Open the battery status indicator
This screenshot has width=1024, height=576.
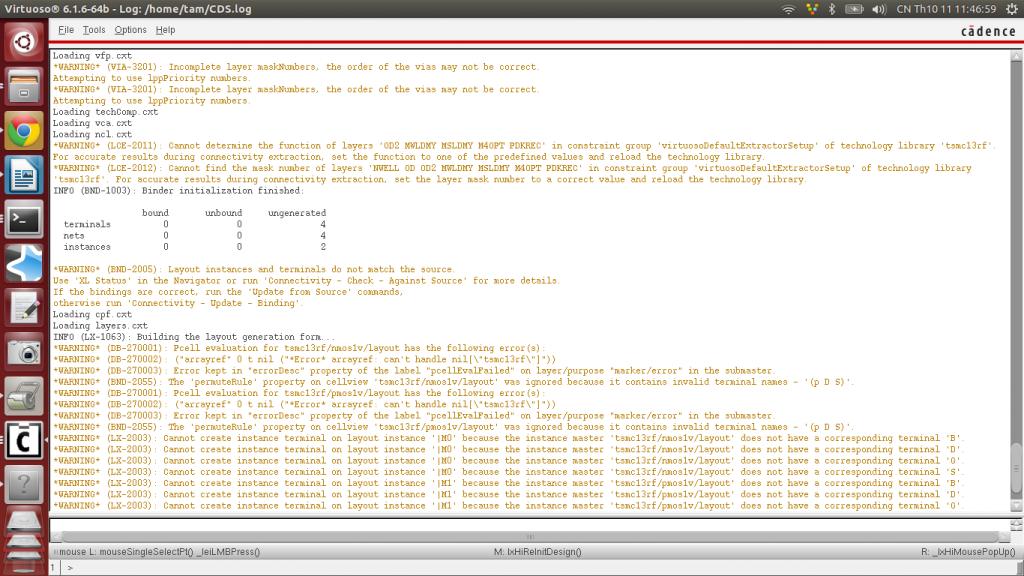point(854,9)
